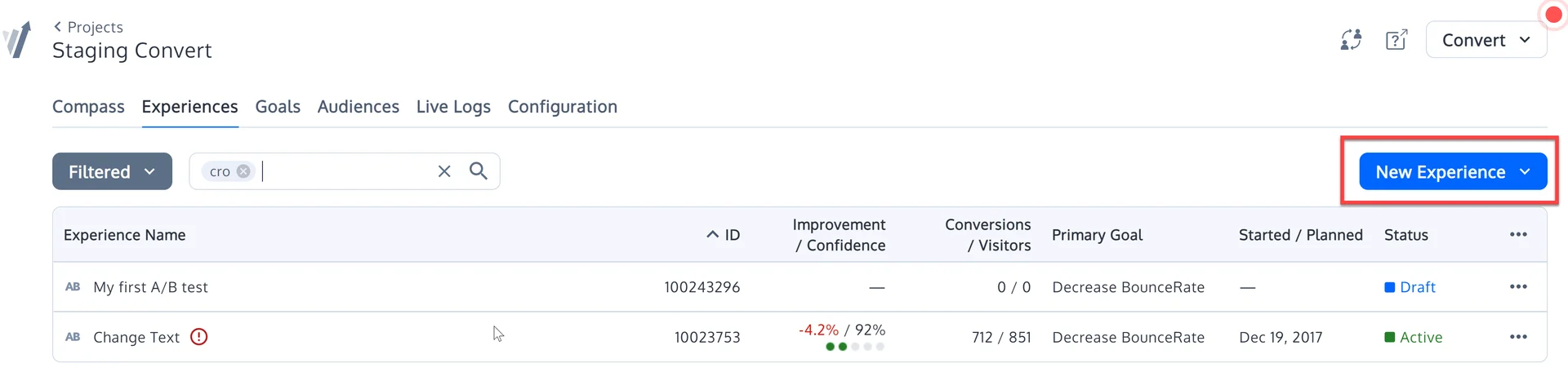Select ID 100243296
The width and height of the screenshot is (1568, 381).
click(702, 287)
